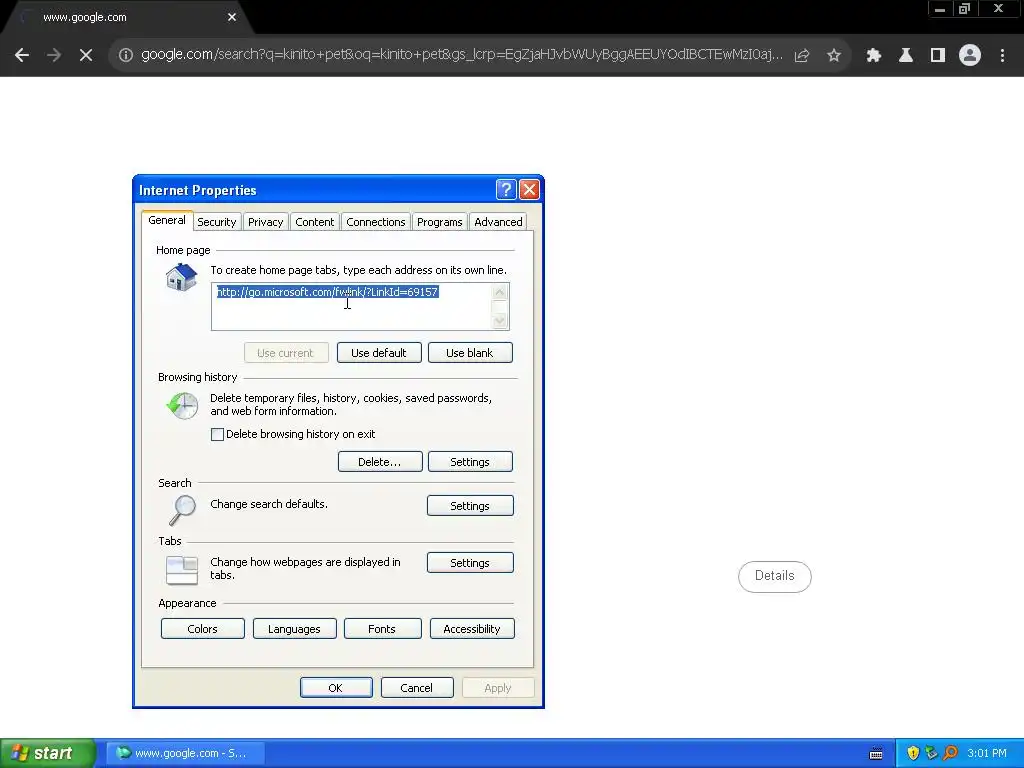
Task: Open the Chrome Labs flask icon
Action: (906, 56)
